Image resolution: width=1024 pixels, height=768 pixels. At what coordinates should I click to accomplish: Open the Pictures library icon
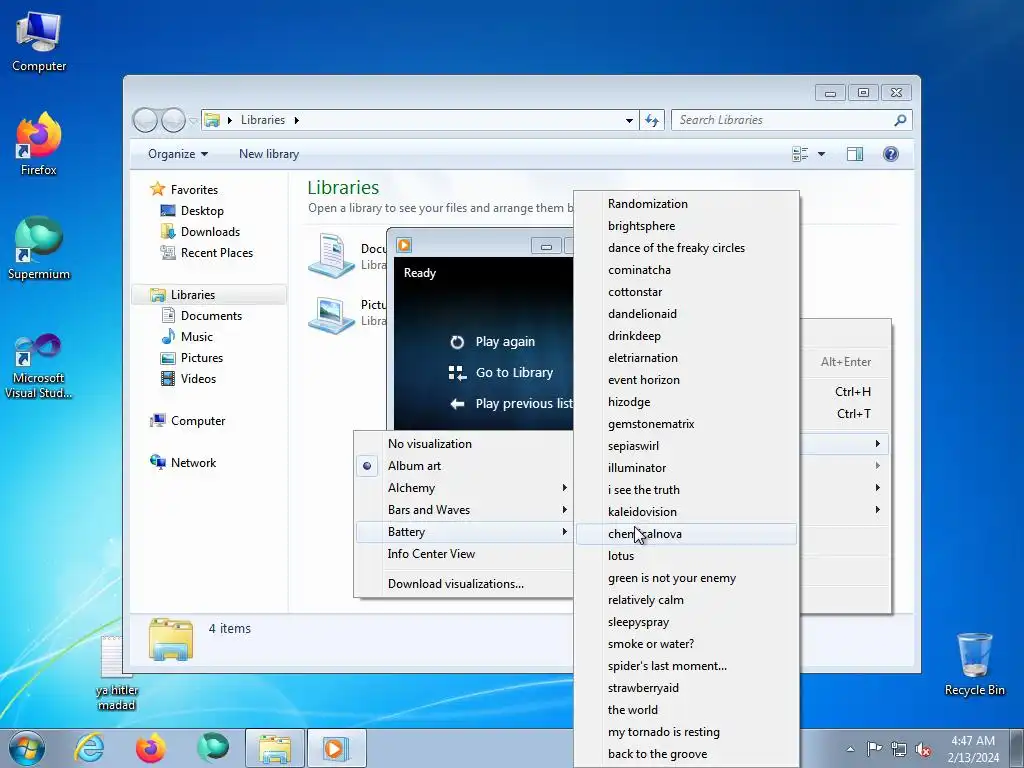[332, 314]
